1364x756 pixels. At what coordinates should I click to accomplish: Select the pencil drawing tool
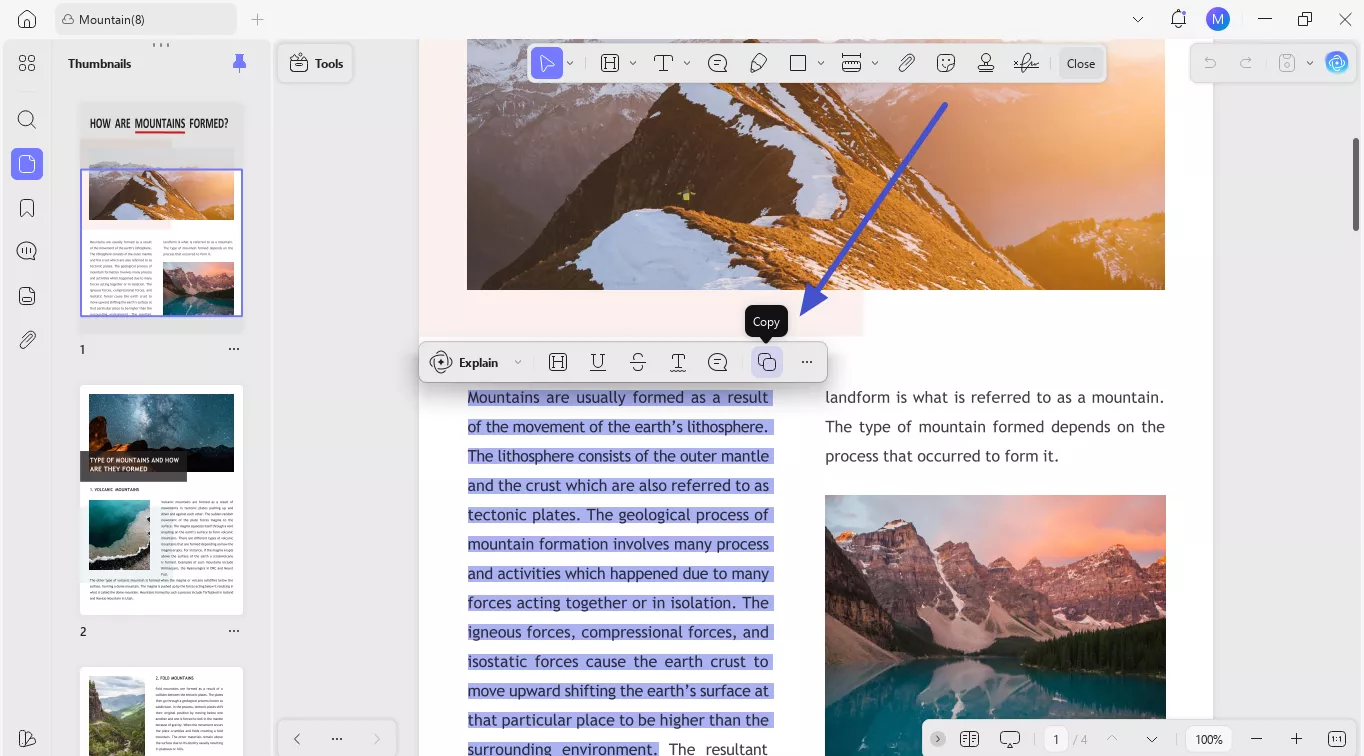758,63
